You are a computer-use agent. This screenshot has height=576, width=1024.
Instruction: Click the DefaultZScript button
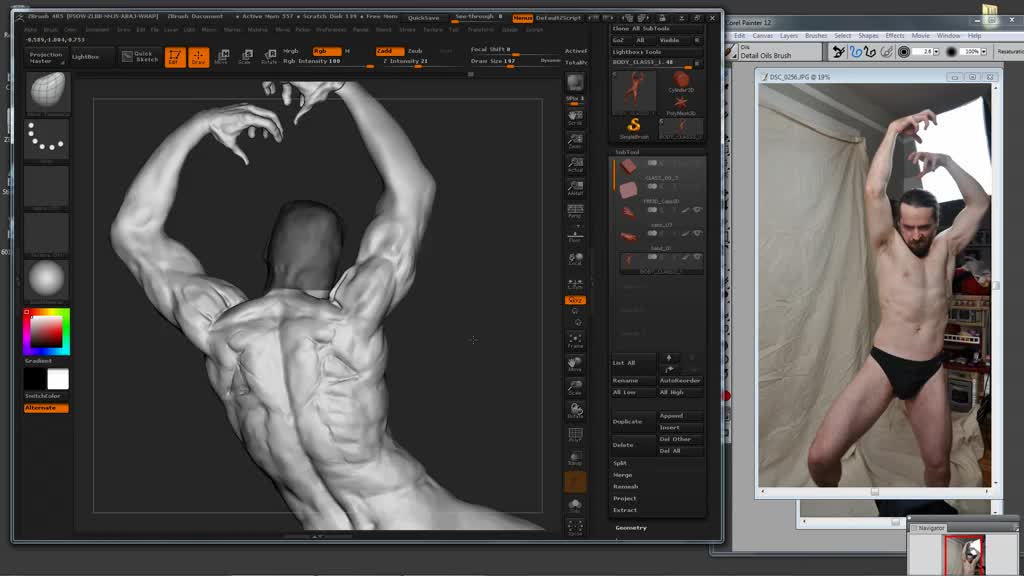coord(558,18)
